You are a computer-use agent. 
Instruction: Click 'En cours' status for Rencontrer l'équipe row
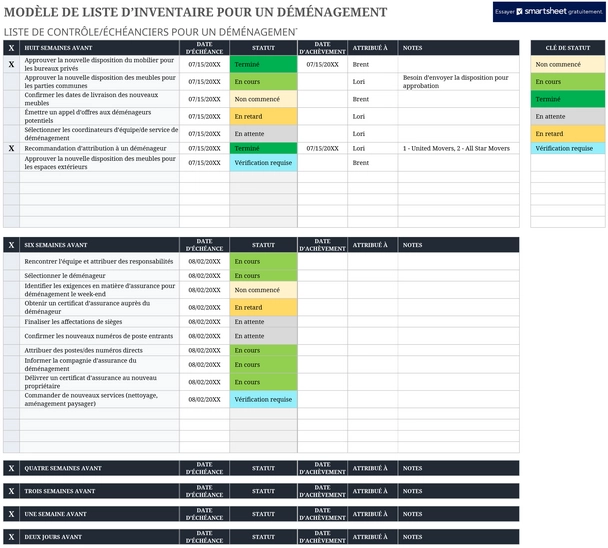263,261
